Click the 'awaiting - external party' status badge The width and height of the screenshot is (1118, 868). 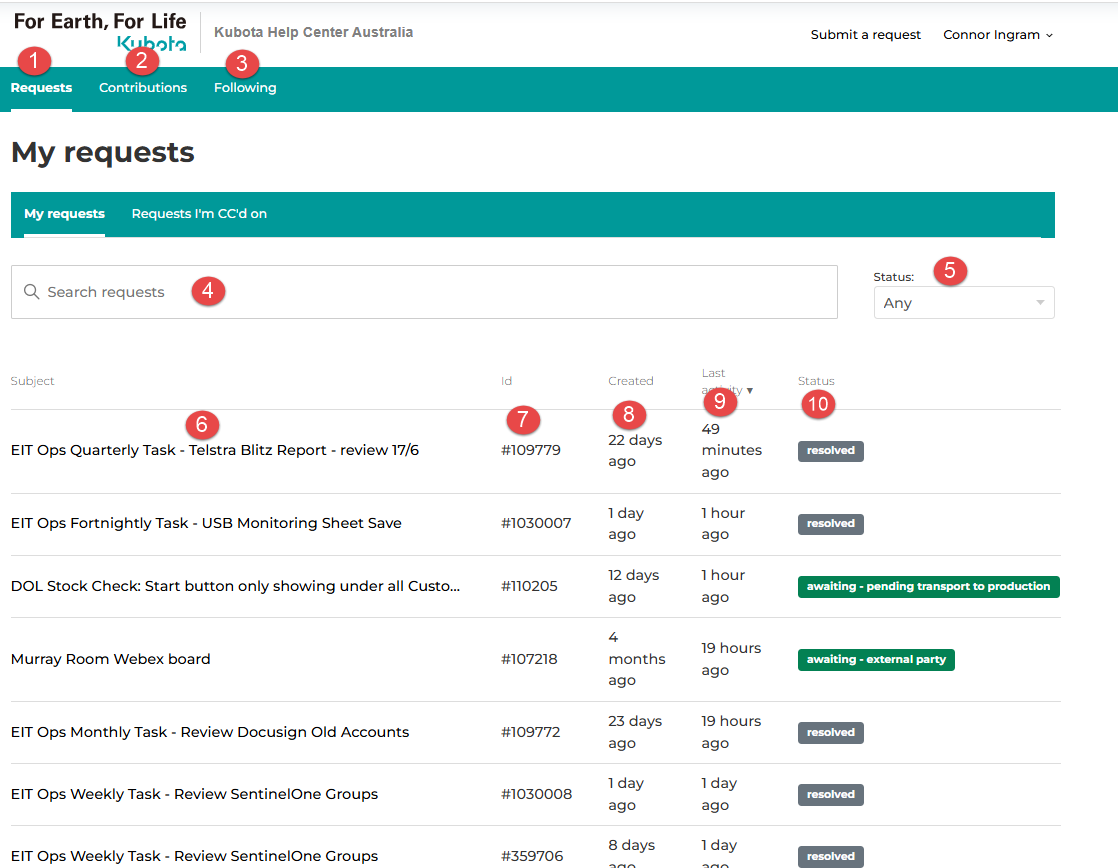pos(875,659)
